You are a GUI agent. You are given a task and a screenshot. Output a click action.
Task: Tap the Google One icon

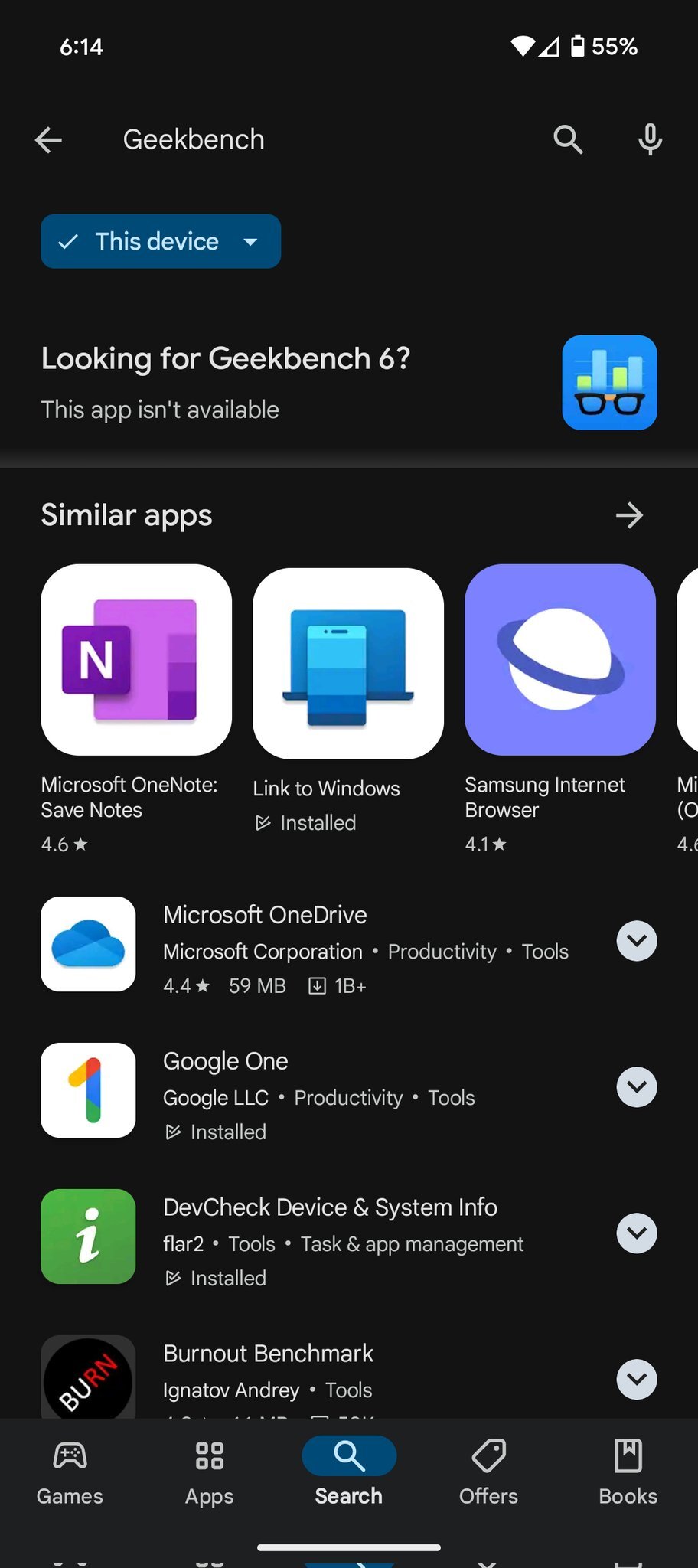coord(88,1090)
